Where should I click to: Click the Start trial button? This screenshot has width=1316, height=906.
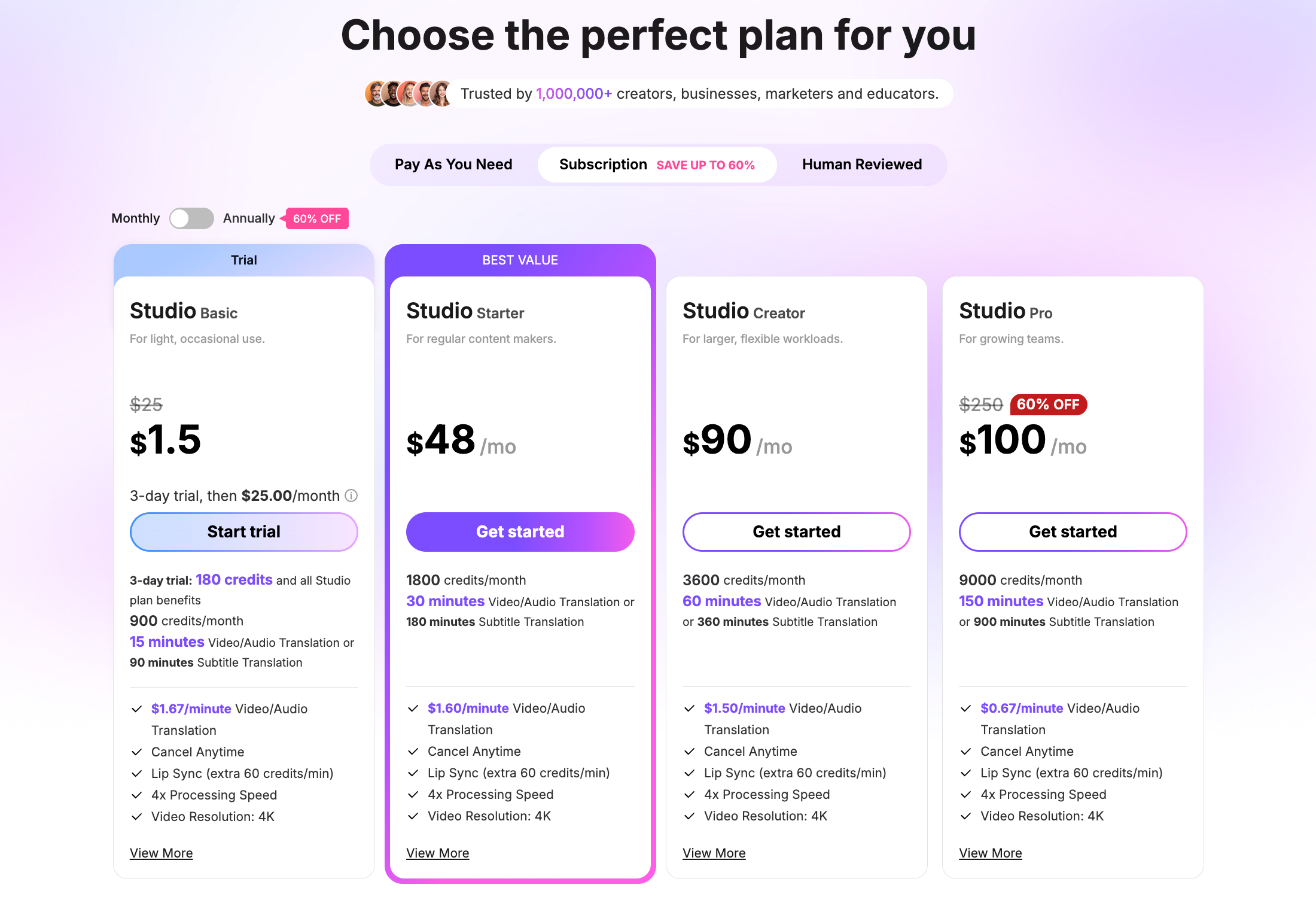coord(243,531)
